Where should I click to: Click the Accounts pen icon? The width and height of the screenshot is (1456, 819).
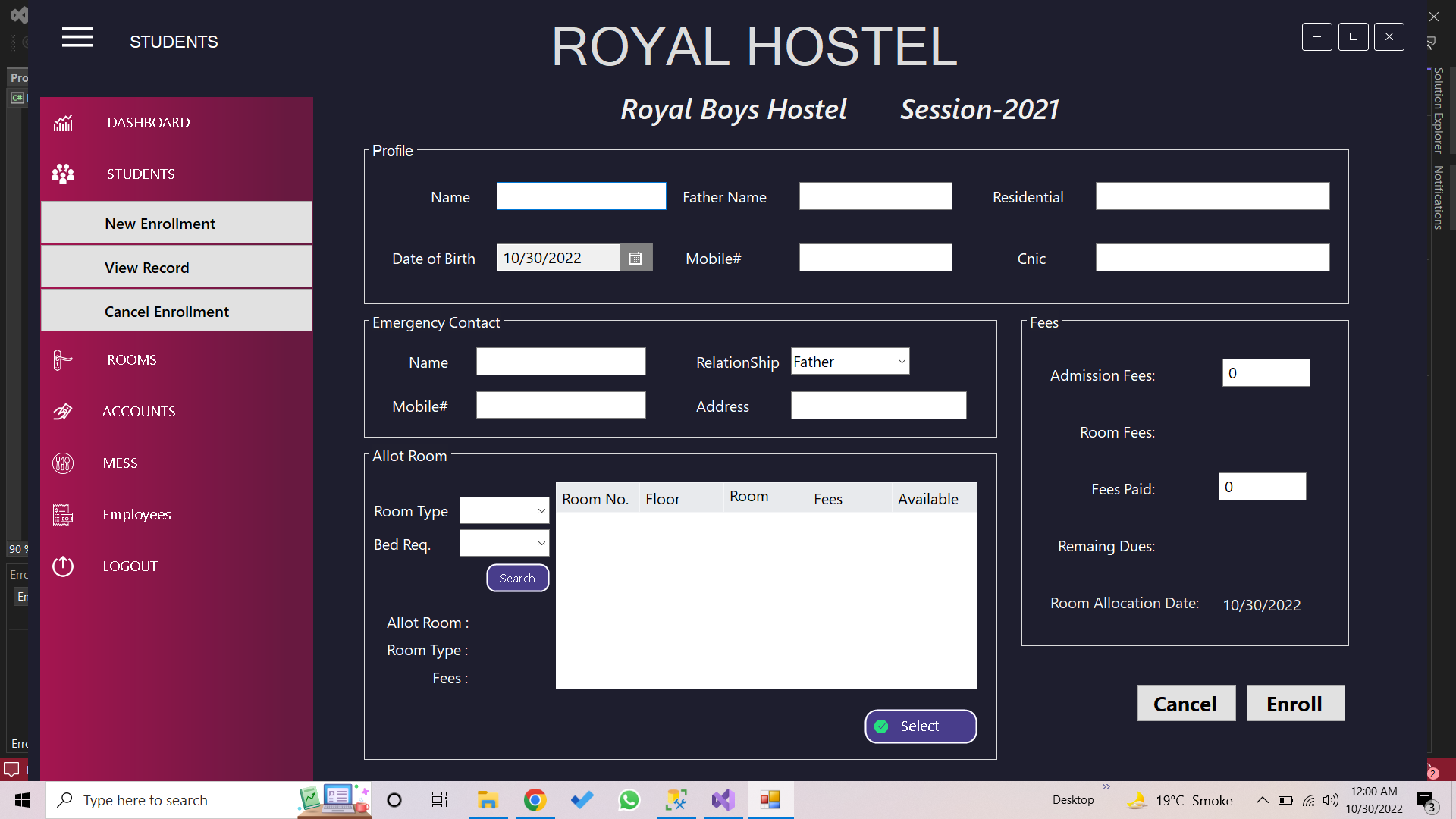(x=63, y=411)
